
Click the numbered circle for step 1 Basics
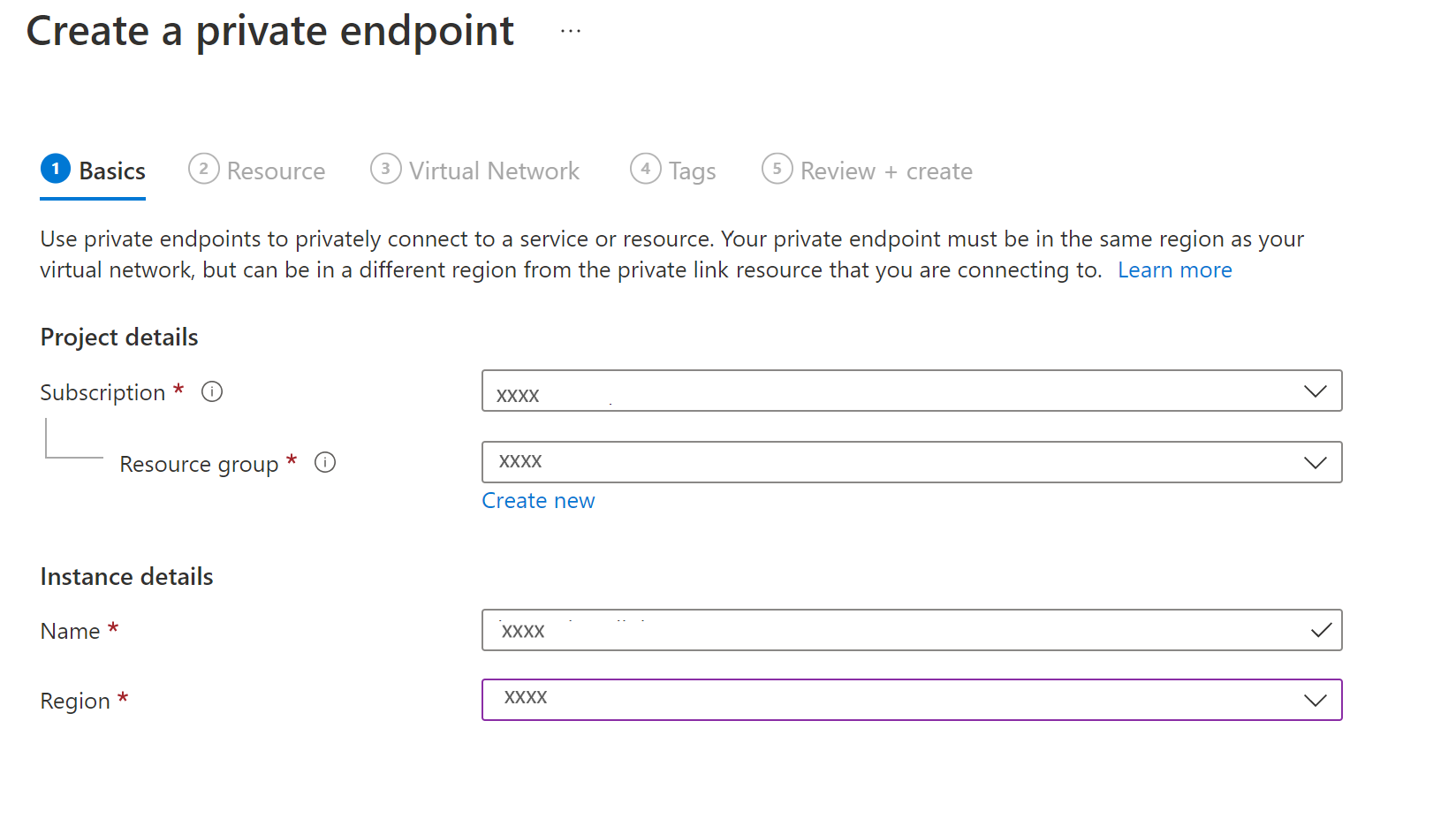(55, 169)
